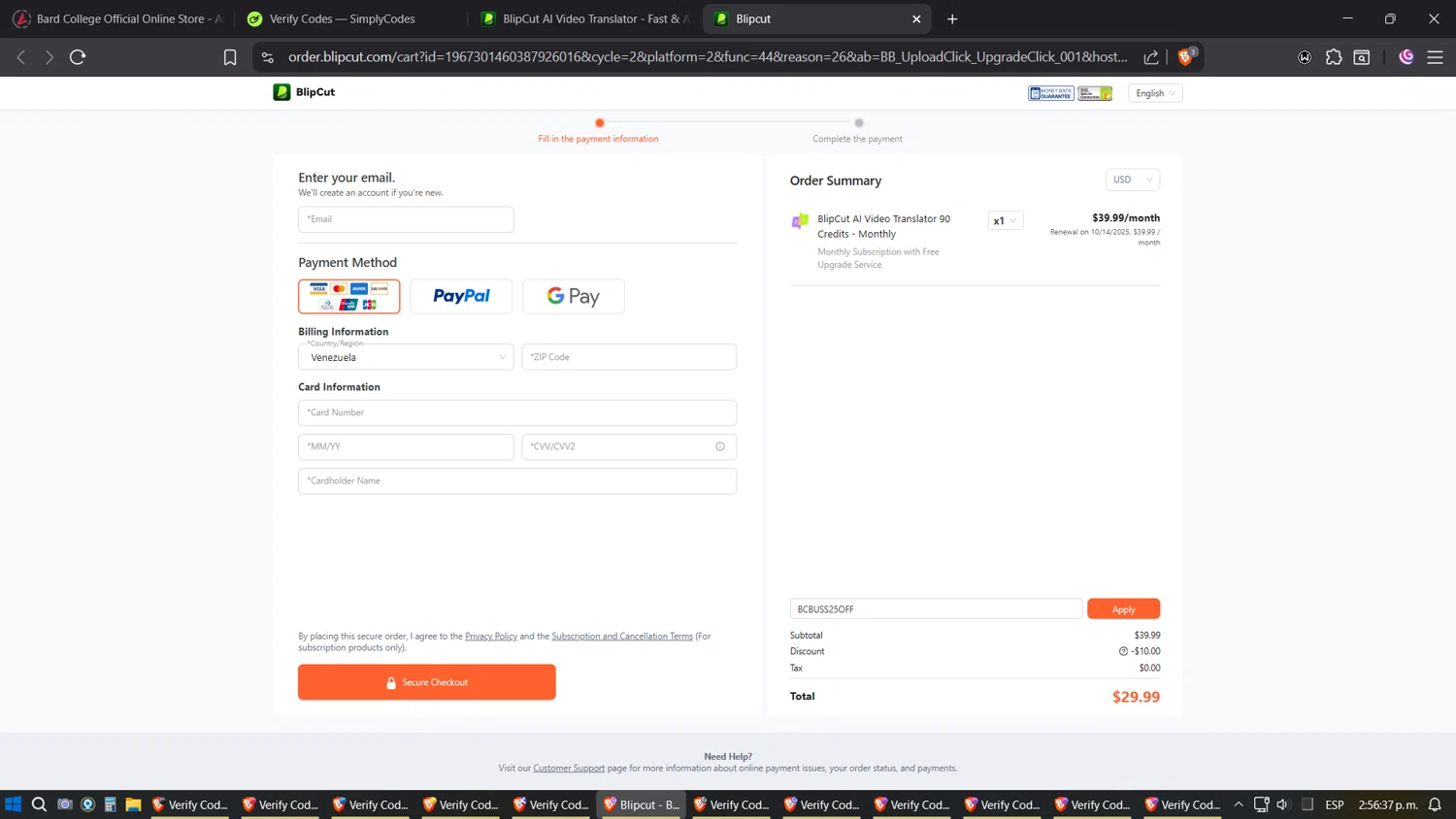The width and height of the screenshot is (1456, 819).
Task: Click the MM/YY expiry field
Action: coord(406,446)
